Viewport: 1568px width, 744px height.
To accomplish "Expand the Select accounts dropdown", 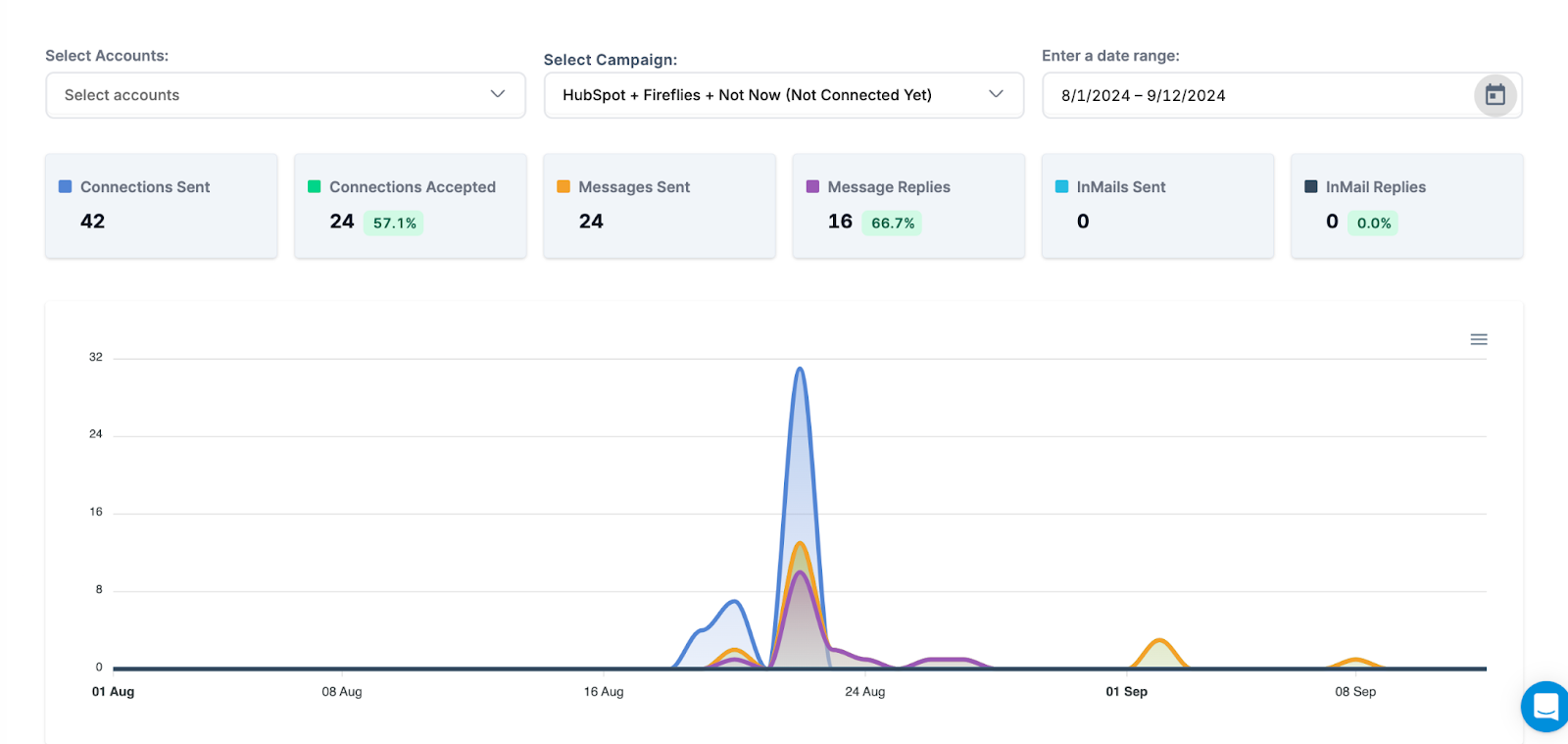I will point(285,95).
